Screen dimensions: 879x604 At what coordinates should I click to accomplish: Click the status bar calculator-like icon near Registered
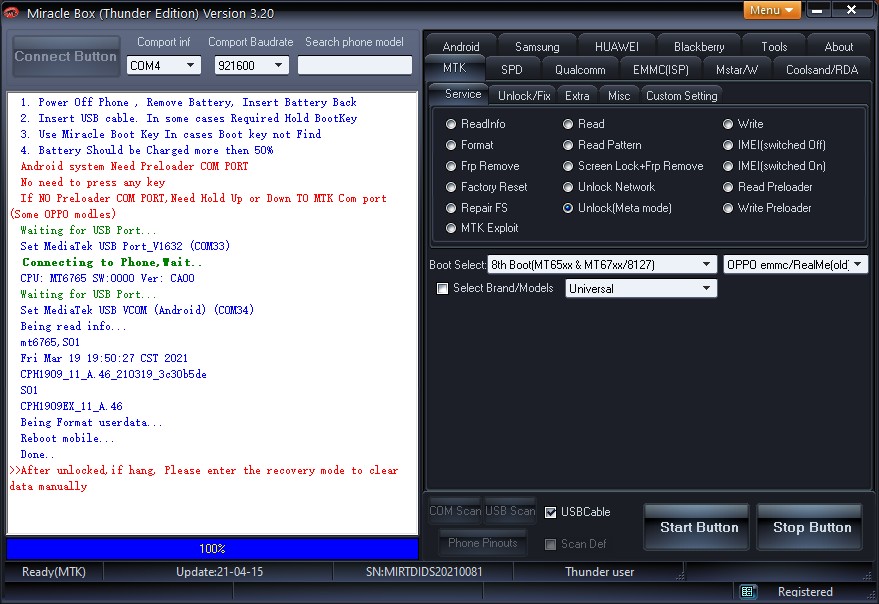tap(747, 591)
